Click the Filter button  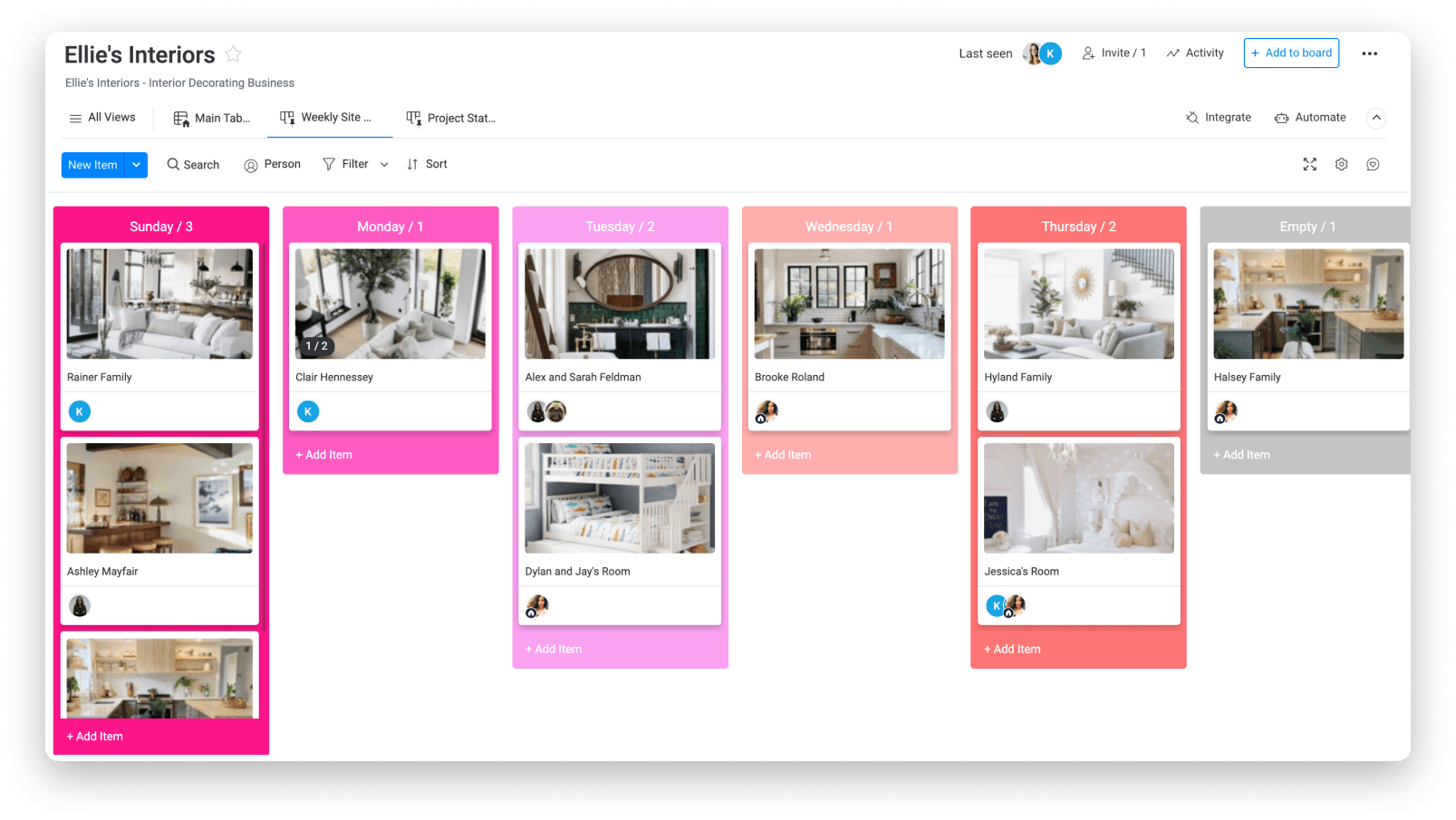coord(346,164)
